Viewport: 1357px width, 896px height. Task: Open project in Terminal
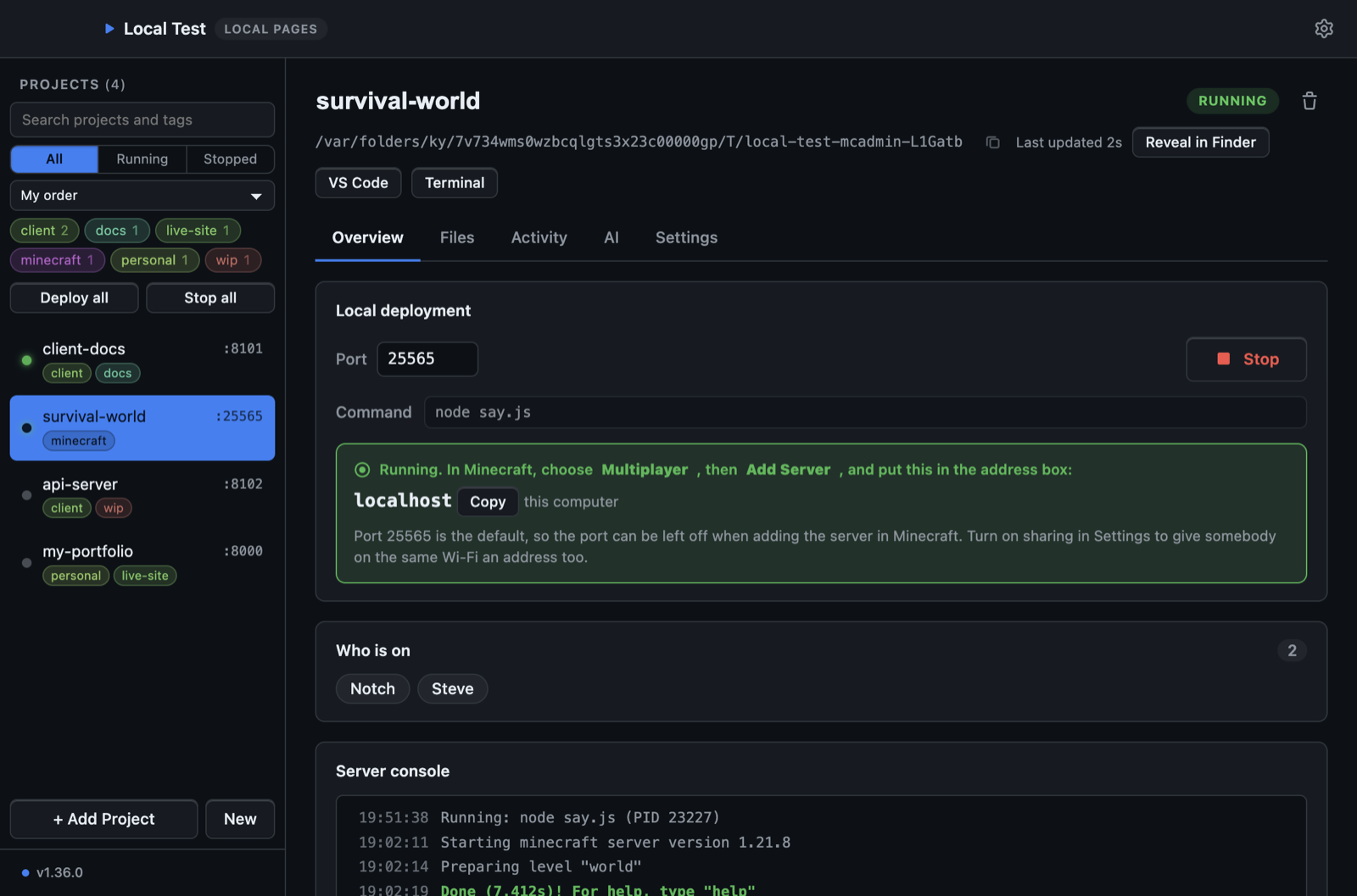pyautogui.click(x=455, y=183)
